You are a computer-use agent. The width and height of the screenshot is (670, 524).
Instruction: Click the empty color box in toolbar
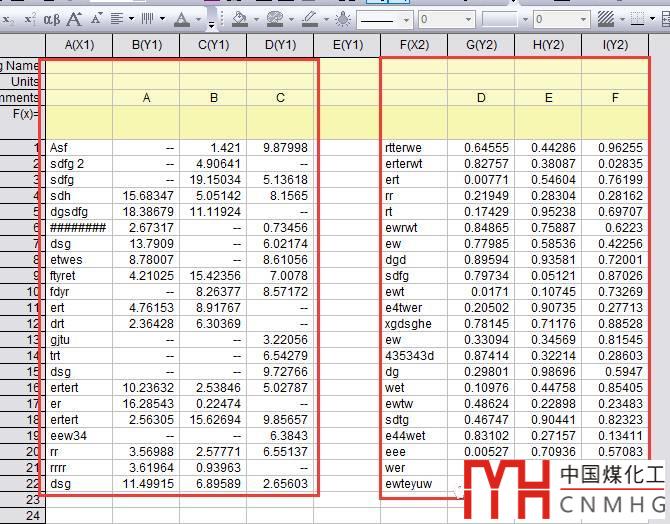[x=499, y=19]
